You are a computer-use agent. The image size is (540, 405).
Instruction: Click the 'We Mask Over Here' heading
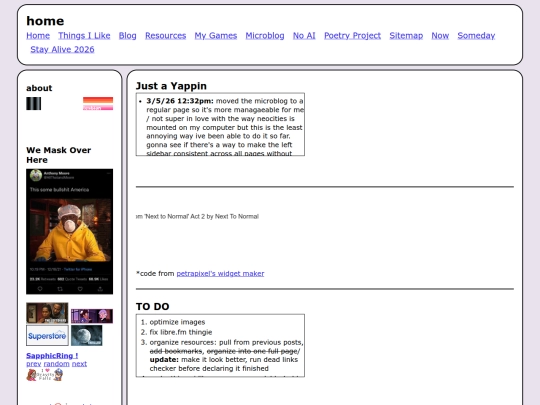59,155
